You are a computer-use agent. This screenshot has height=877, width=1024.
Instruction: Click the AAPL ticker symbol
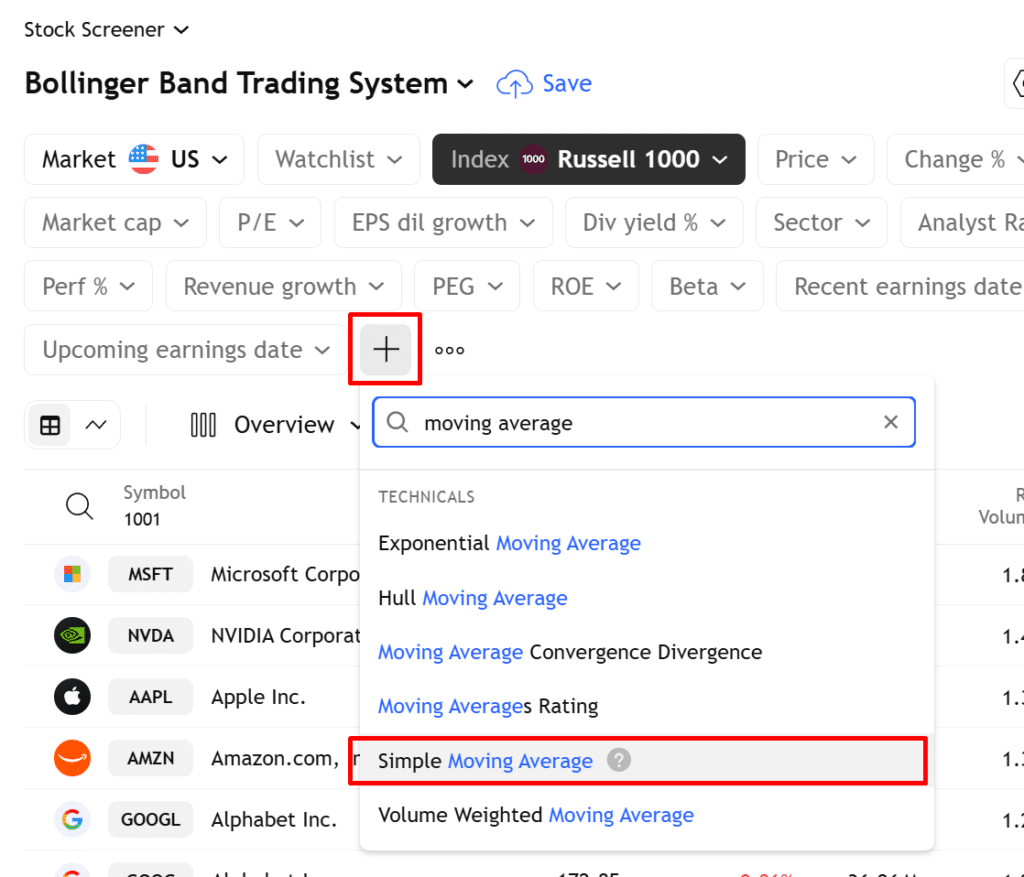tap(150, 697)
